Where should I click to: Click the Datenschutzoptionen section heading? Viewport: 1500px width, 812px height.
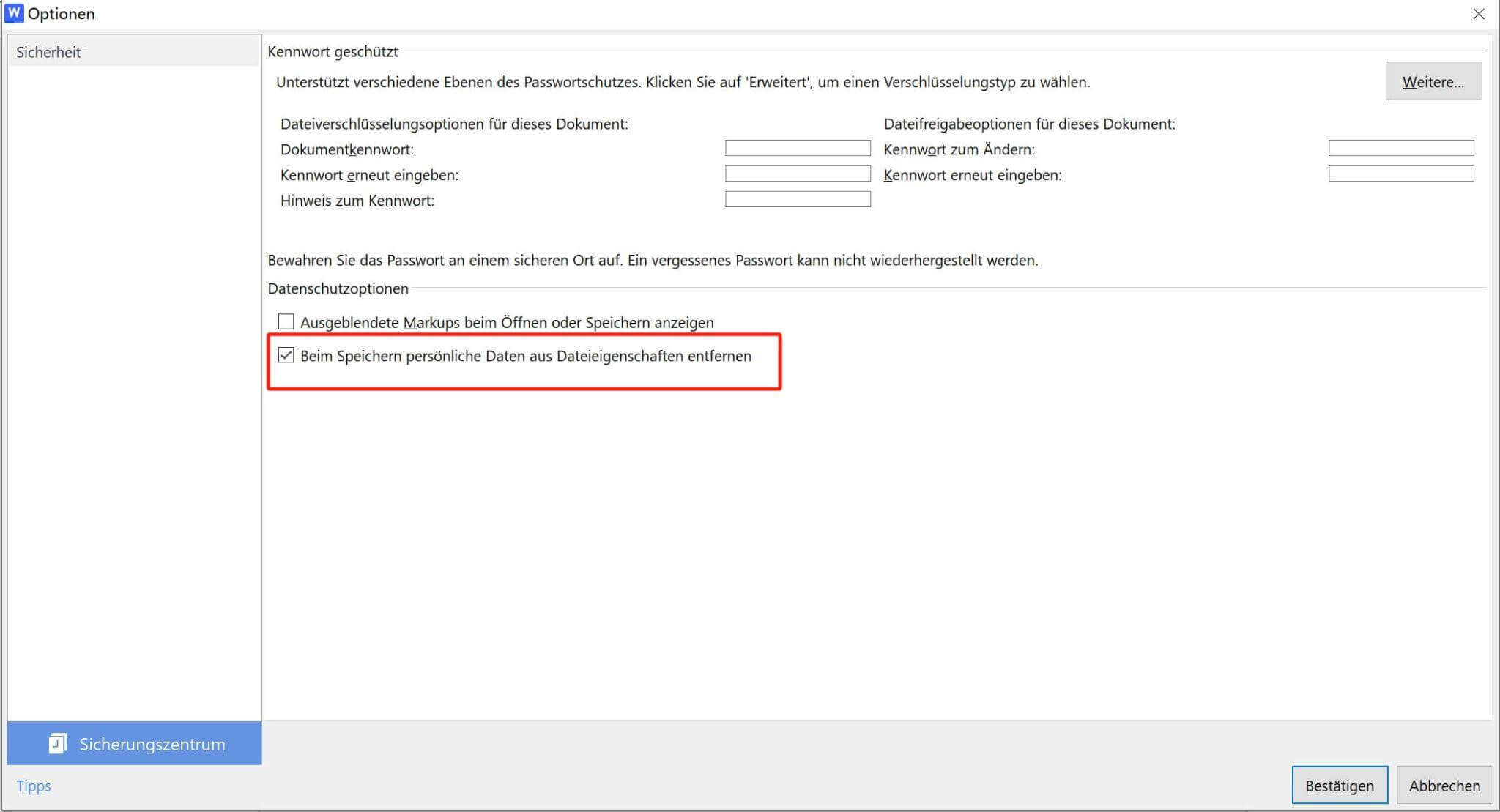click(x=338, y=288)
